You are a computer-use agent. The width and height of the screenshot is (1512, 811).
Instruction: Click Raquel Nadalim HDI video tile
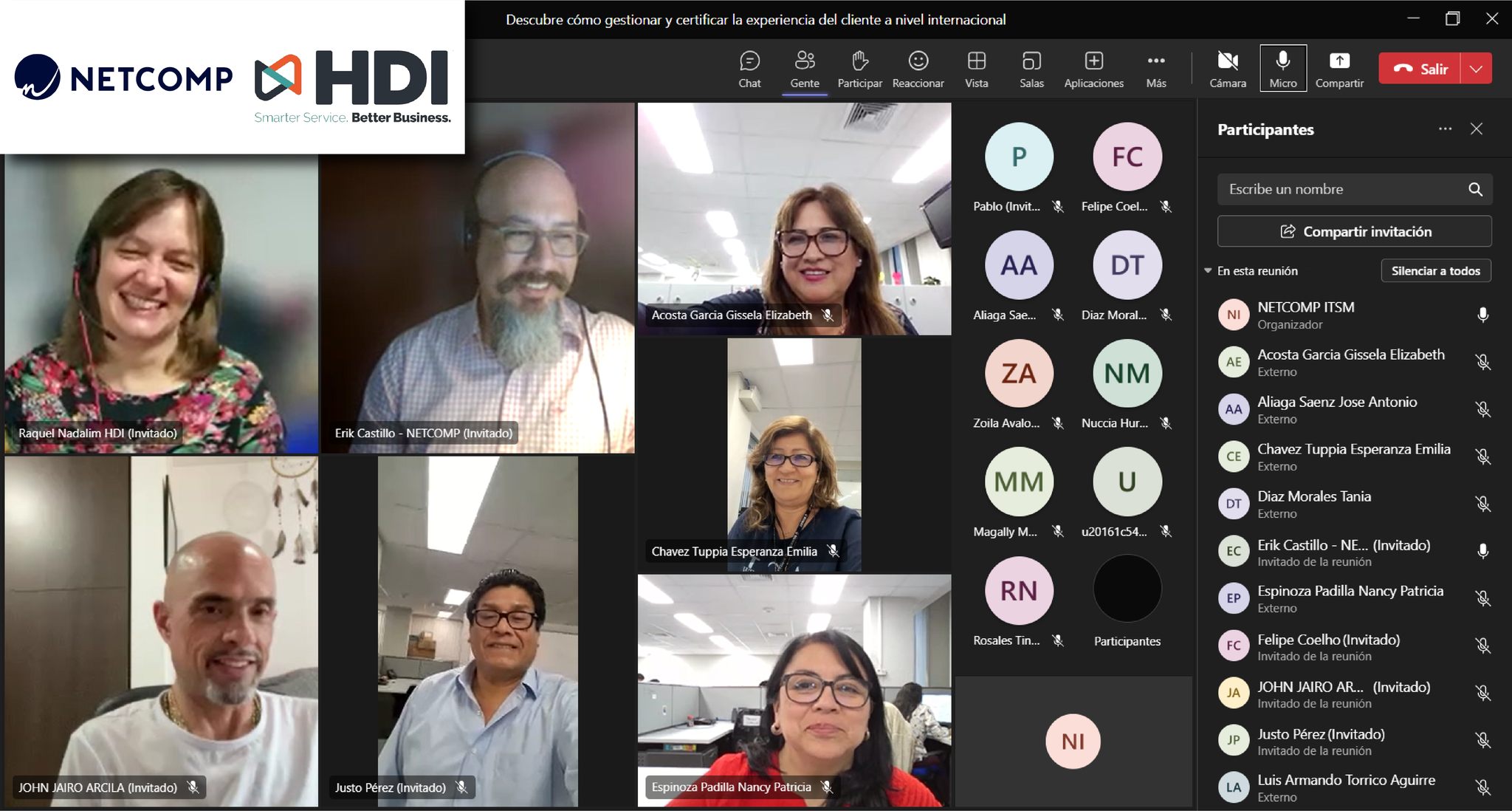[x=162, y=304]
